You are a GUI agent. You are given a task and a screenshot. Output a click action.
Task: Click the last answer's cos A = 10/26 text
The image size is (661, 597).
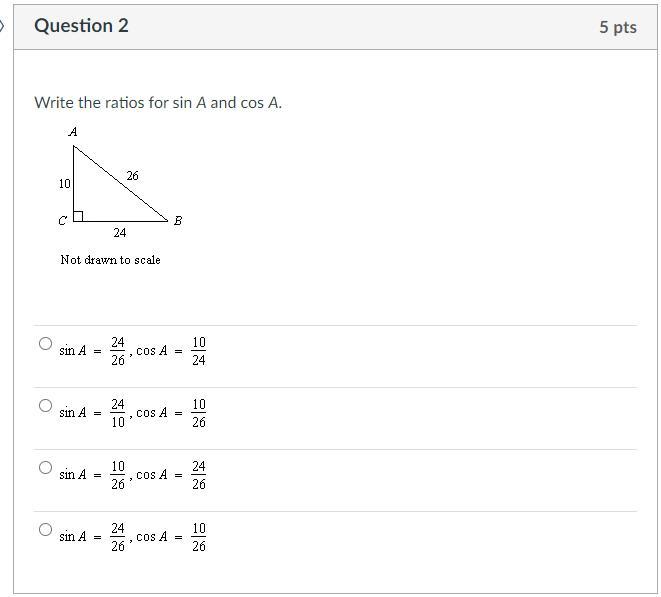coord(171,537)
